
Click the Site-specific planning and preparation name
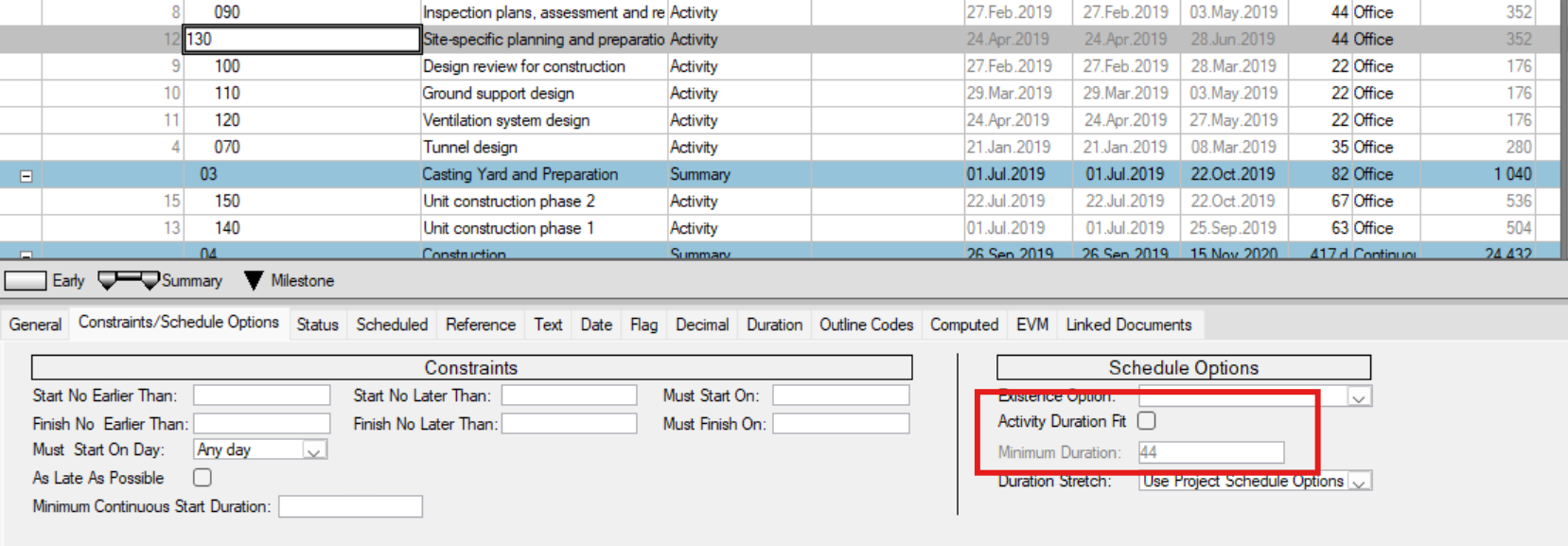[x=543, y=39]
